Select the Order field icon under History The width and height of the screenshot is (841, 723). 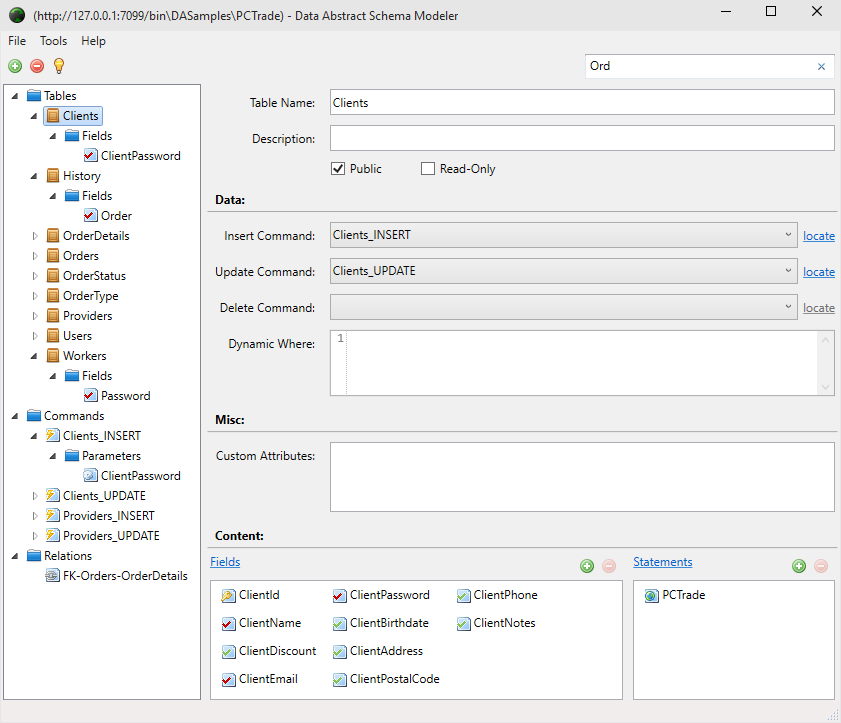[91, 216]
